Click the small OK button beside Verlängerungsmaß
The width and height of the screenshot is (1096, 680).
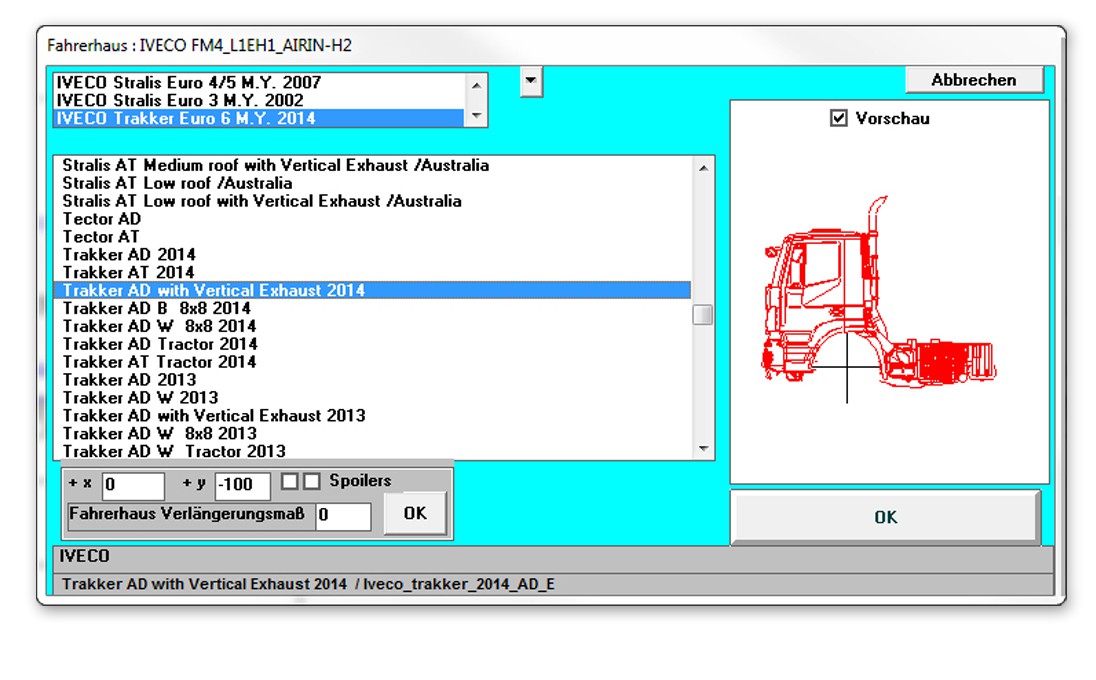pos(415,514)
